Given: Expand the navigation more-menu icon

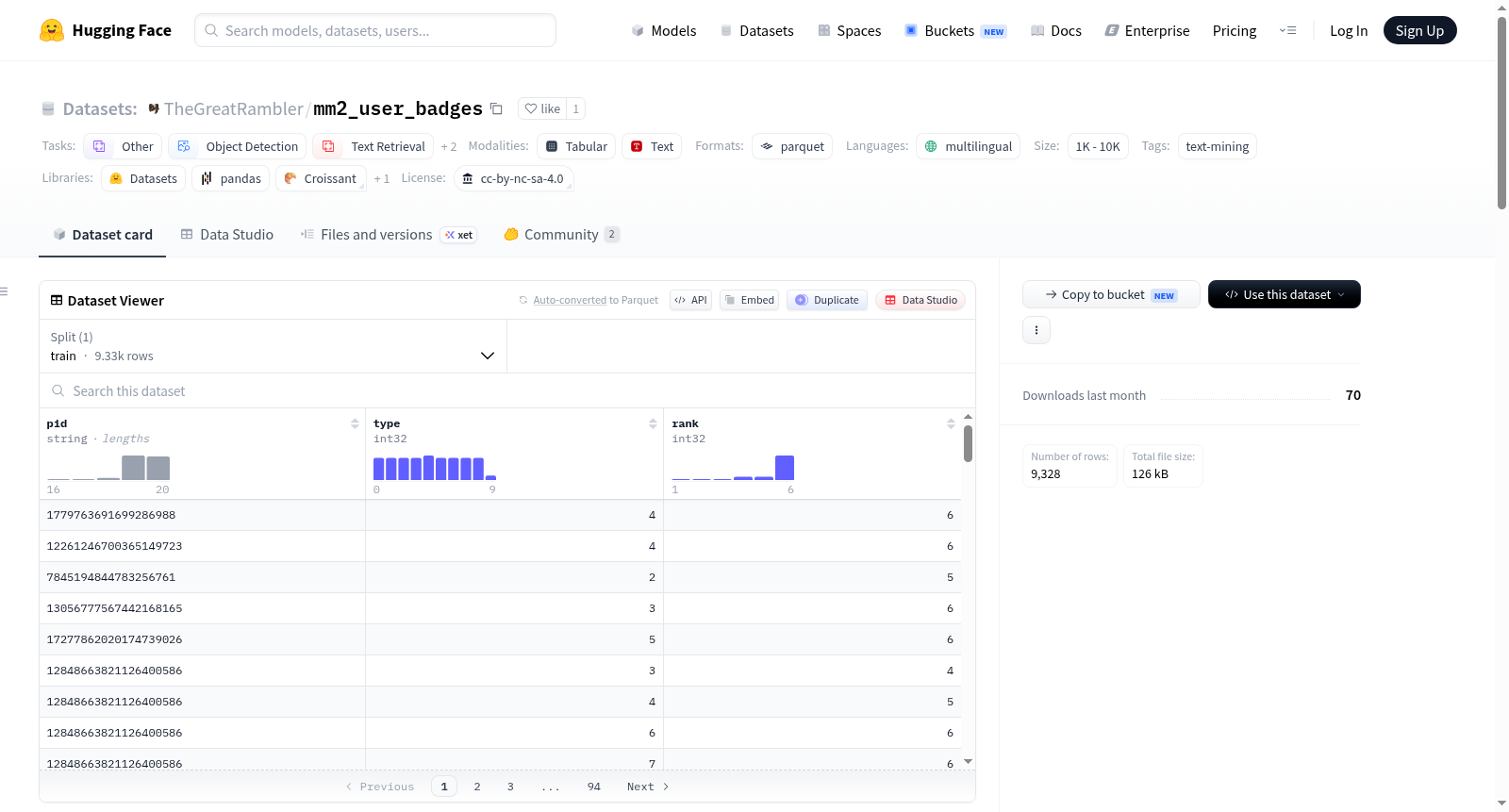Looking at the screenshot, I should coord(1287,30).
